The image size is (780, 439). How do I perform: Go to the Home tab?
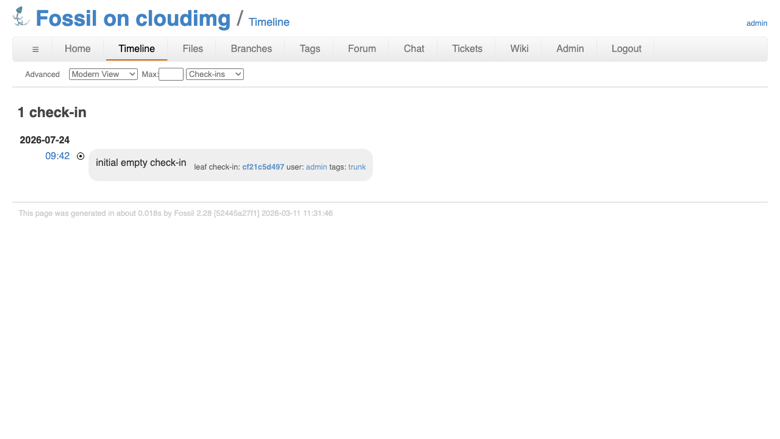click(78, 49)
